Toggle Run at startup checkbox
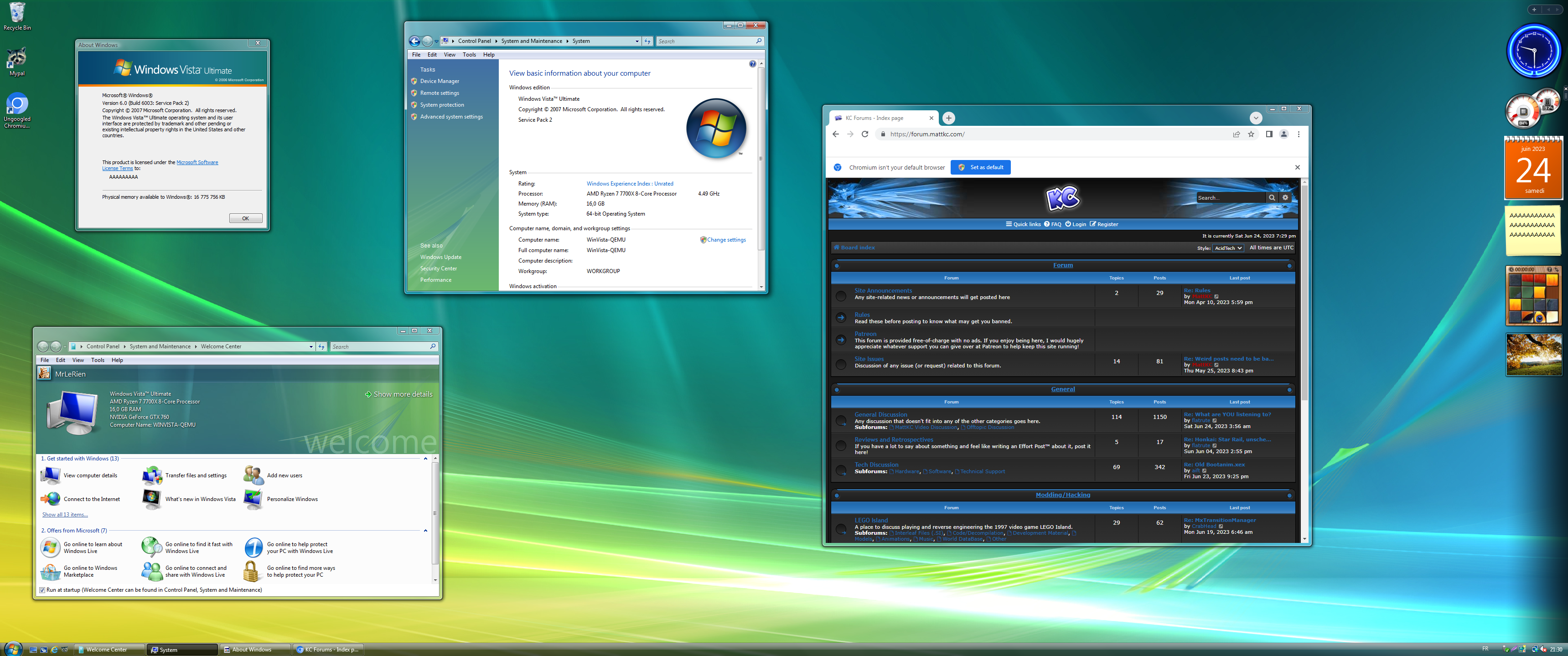Screen dimensions: 1568x656 (x=42, y=590)
